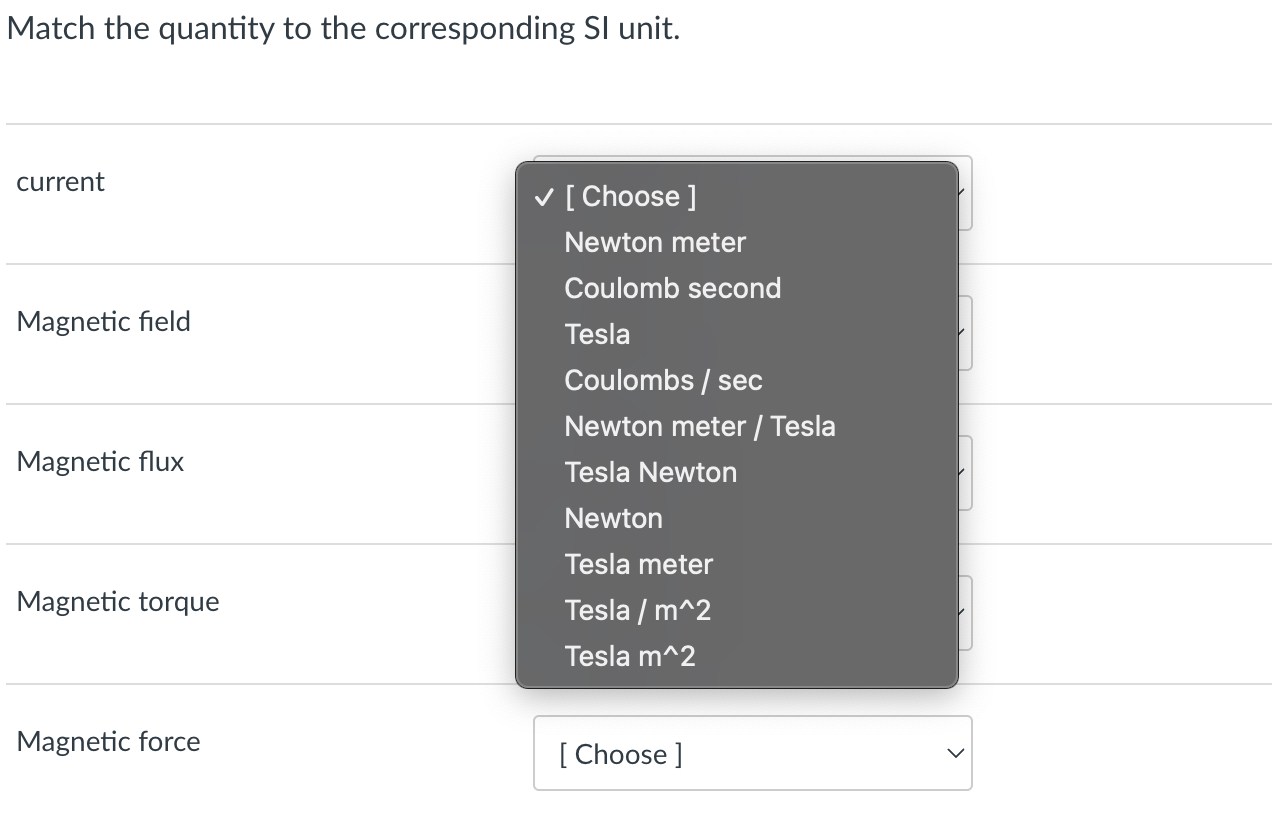Click the "Magnetic flux" text
This screenshot has height=836, width=1272.
[100, 462]
